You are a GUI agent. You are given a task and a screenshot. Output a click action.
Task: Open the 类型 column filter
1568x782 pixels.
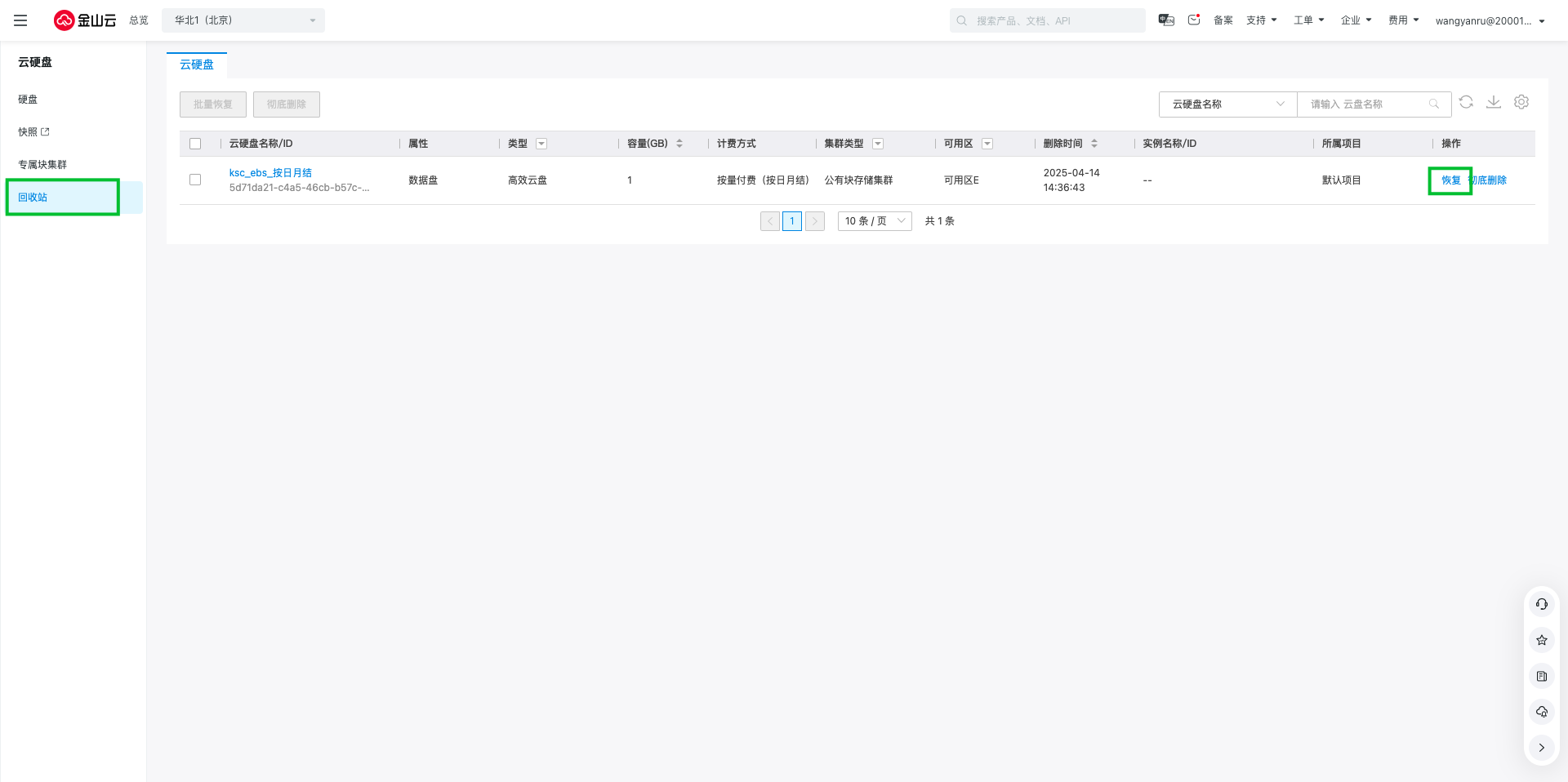coord(541,144)
